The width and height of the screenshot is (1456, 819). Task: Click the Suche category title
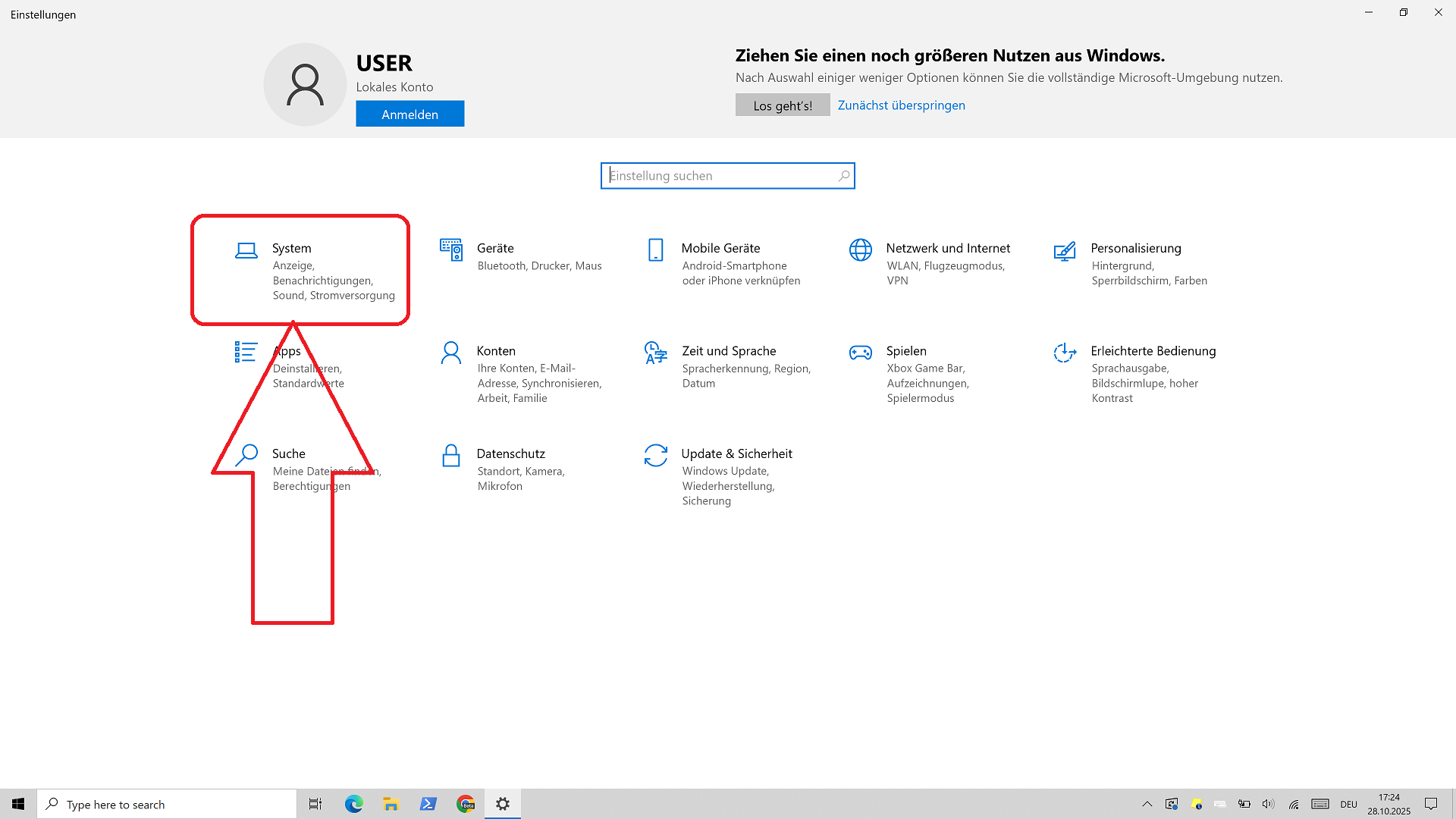[288, 453]
